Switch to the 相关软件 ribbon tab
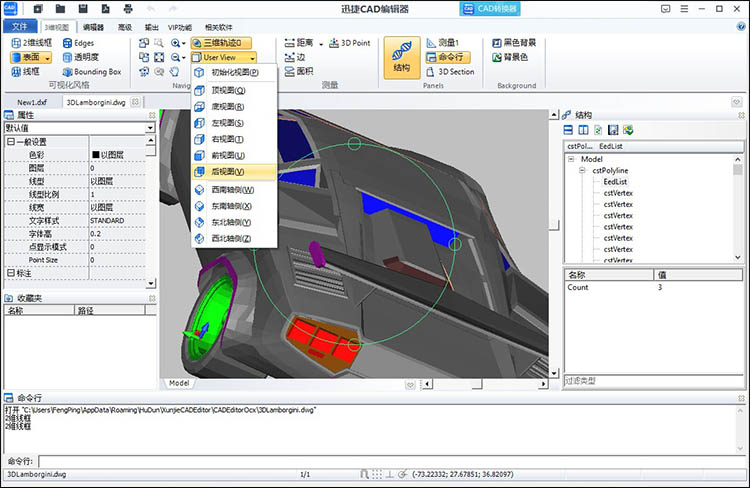This screenshot has width=750, height=488. click(219, 27)
